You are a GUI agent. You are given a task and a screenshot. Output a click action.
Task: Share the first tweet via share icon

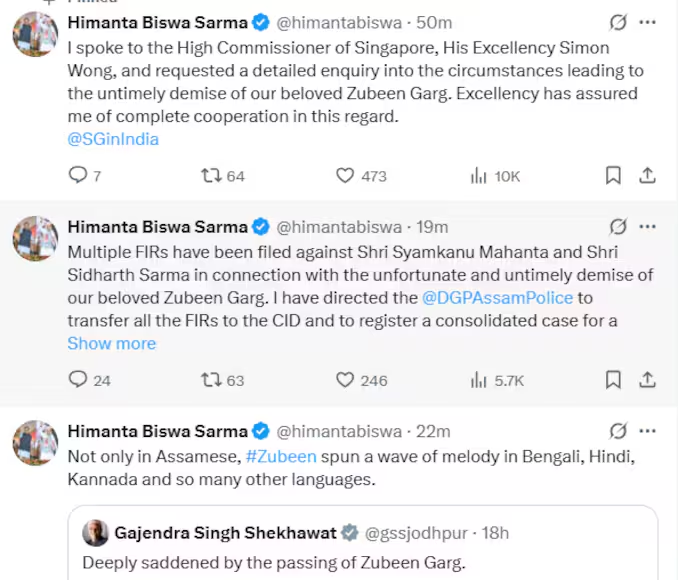pyautogui.click(x=647, y=176)
